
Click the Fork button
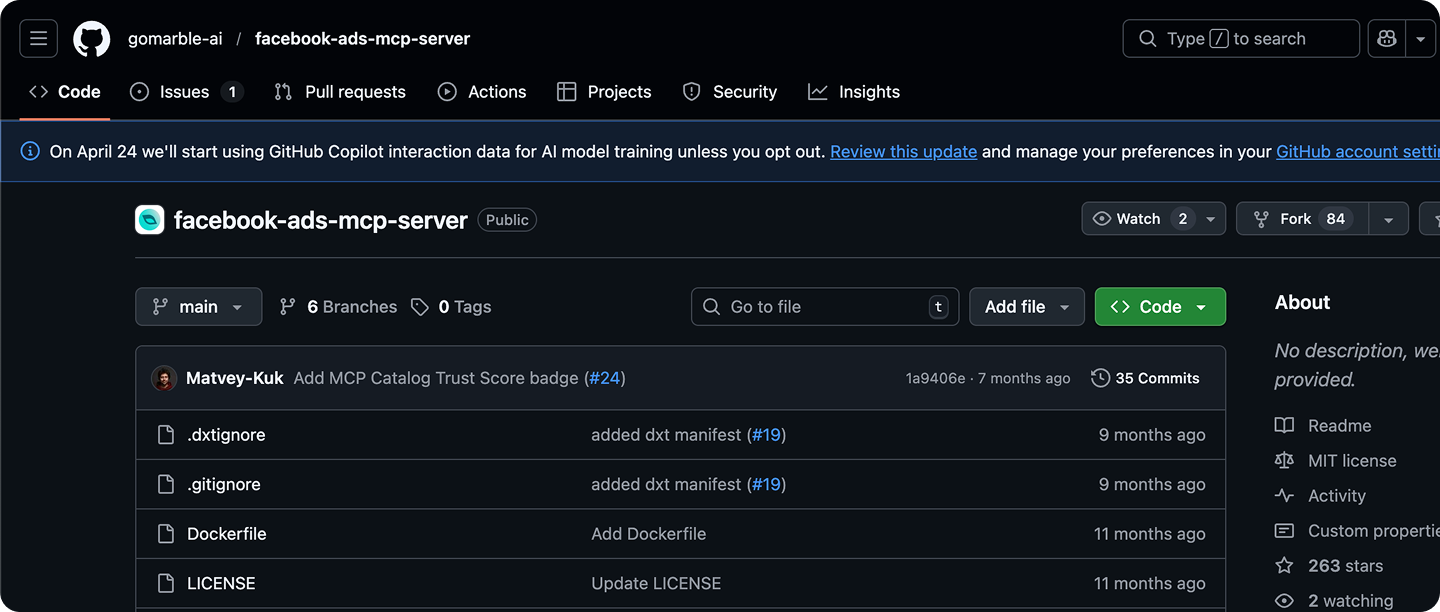[x=1302, y=219]
